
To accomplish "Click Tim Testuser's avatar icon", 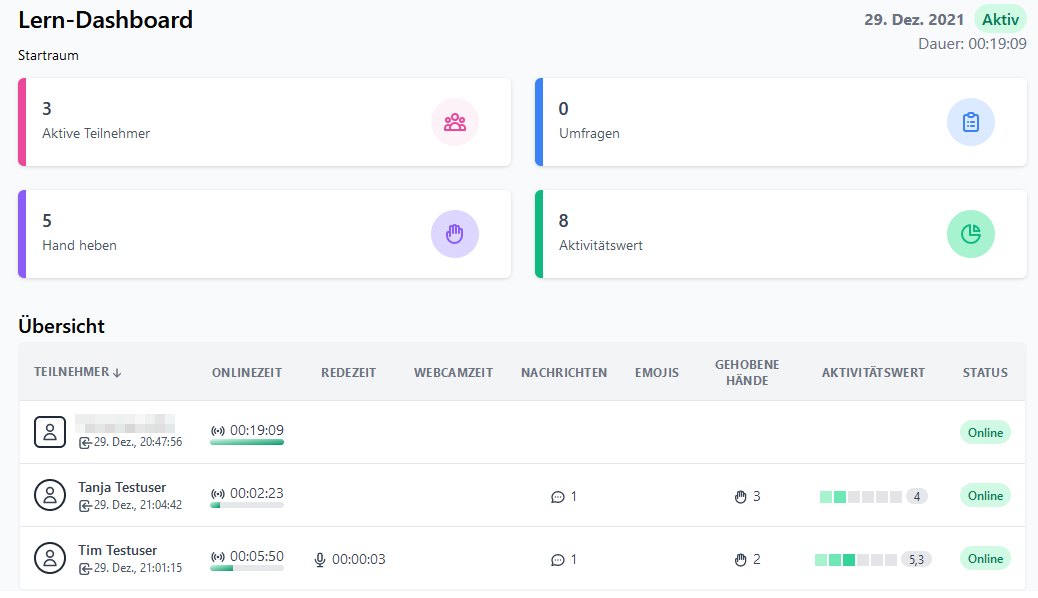I will click(x=50, y=558).
